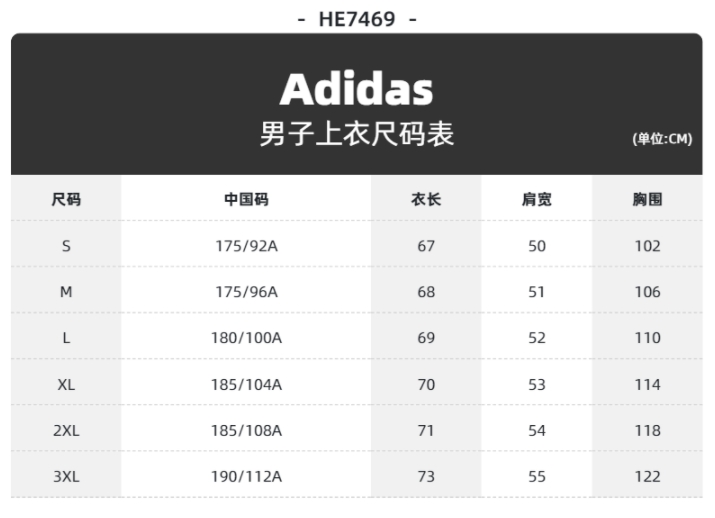Select the 3XL size row label

(66, 477)
